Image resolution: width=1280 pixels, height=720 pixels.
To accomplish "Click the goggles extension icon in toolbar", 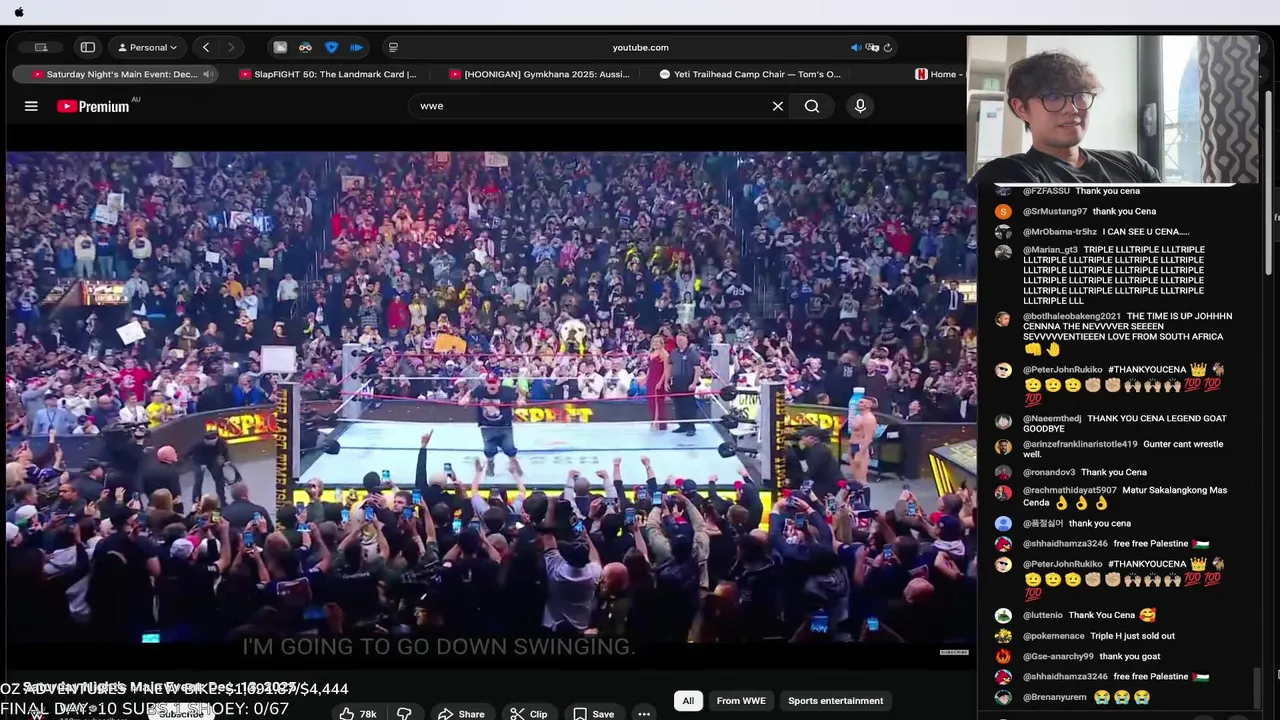I will (x=305, y=47).
